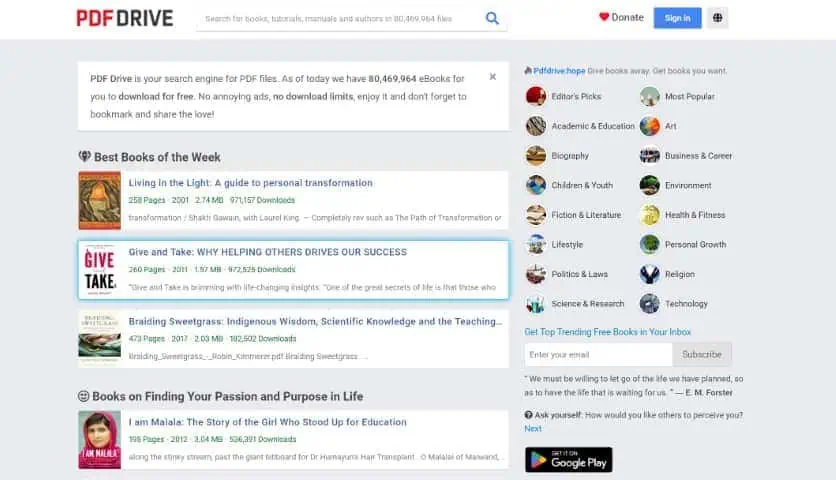
Task: Open Braiding Sweetgrass book title
Action: [315, 322]
